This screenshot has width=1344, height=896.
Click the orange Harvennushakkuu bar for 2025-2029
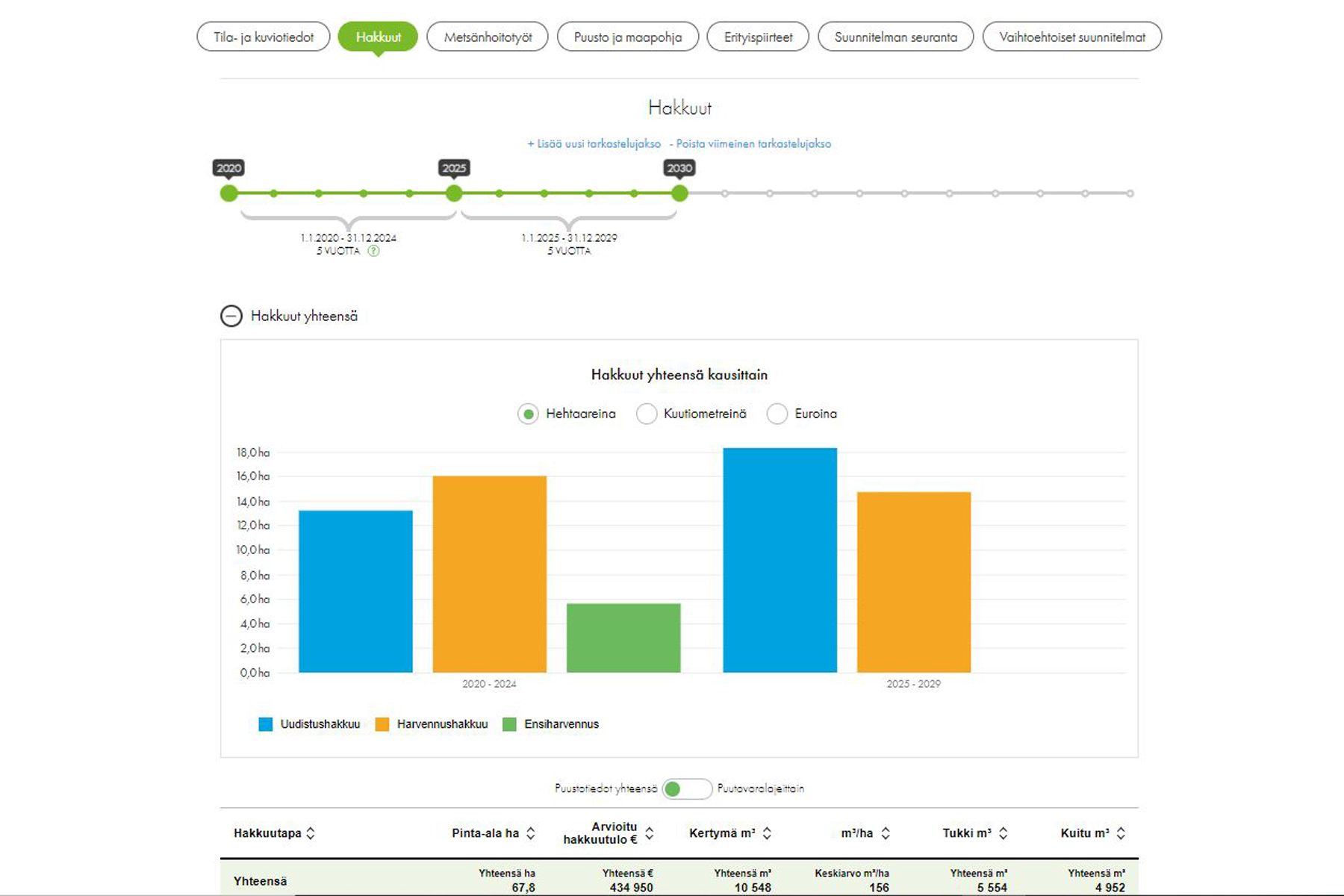914,582
